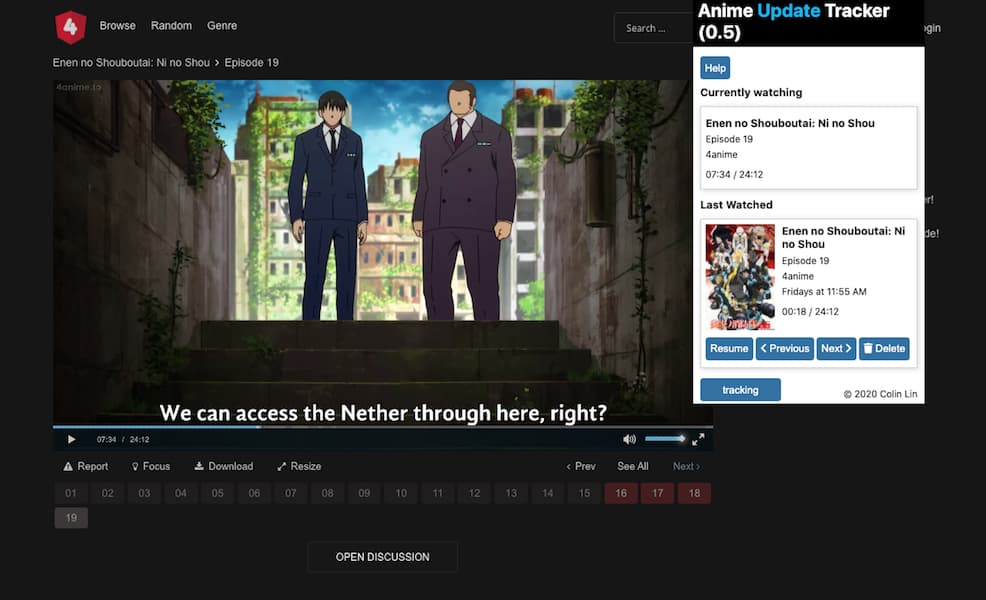The width and height of the screenshot is (986, 600).
Task: Select watched episode 17
Action: point(658,493)
